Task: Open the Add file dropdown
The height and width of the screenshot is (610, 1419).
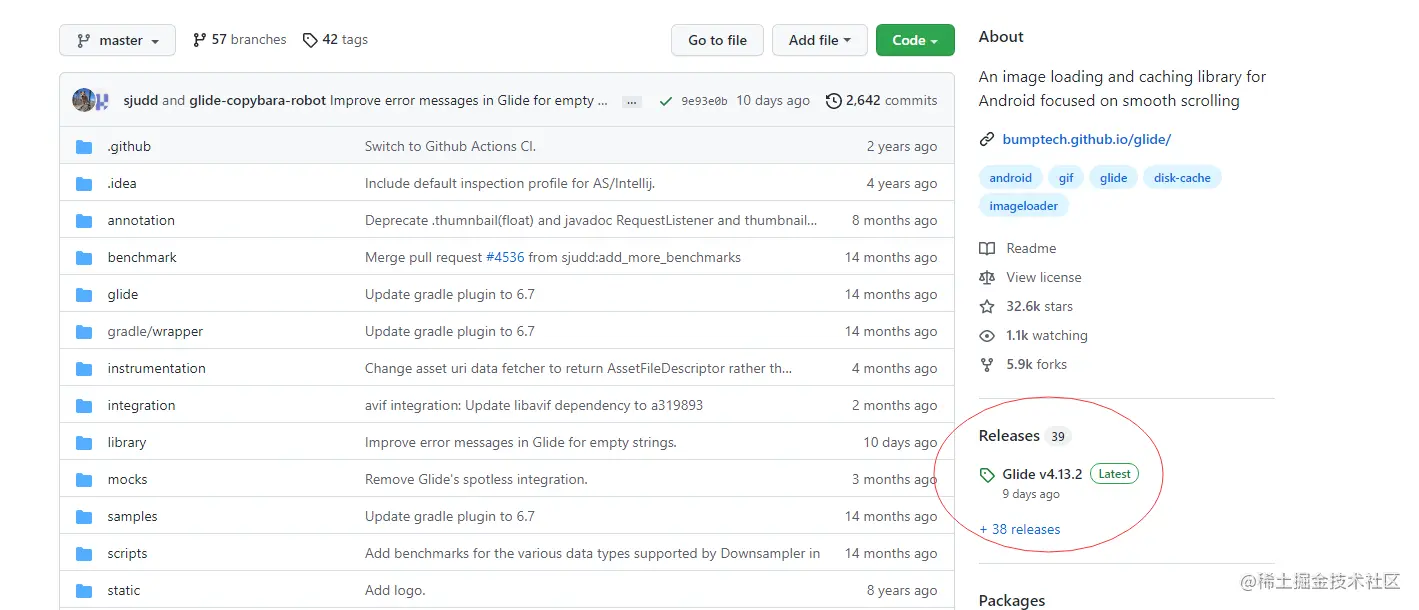Action: [819, 40]
